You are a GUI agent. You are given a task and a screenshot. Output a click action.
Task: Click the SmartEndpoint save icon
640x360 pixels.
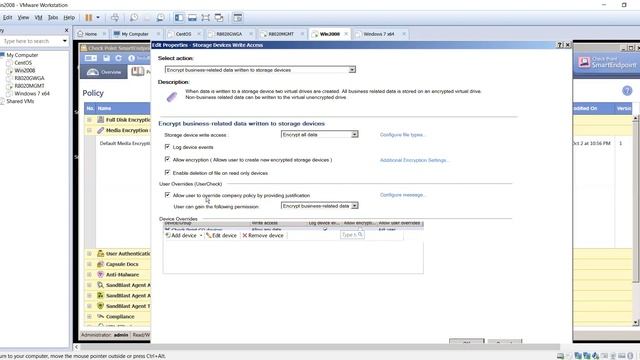click(107, 58)
